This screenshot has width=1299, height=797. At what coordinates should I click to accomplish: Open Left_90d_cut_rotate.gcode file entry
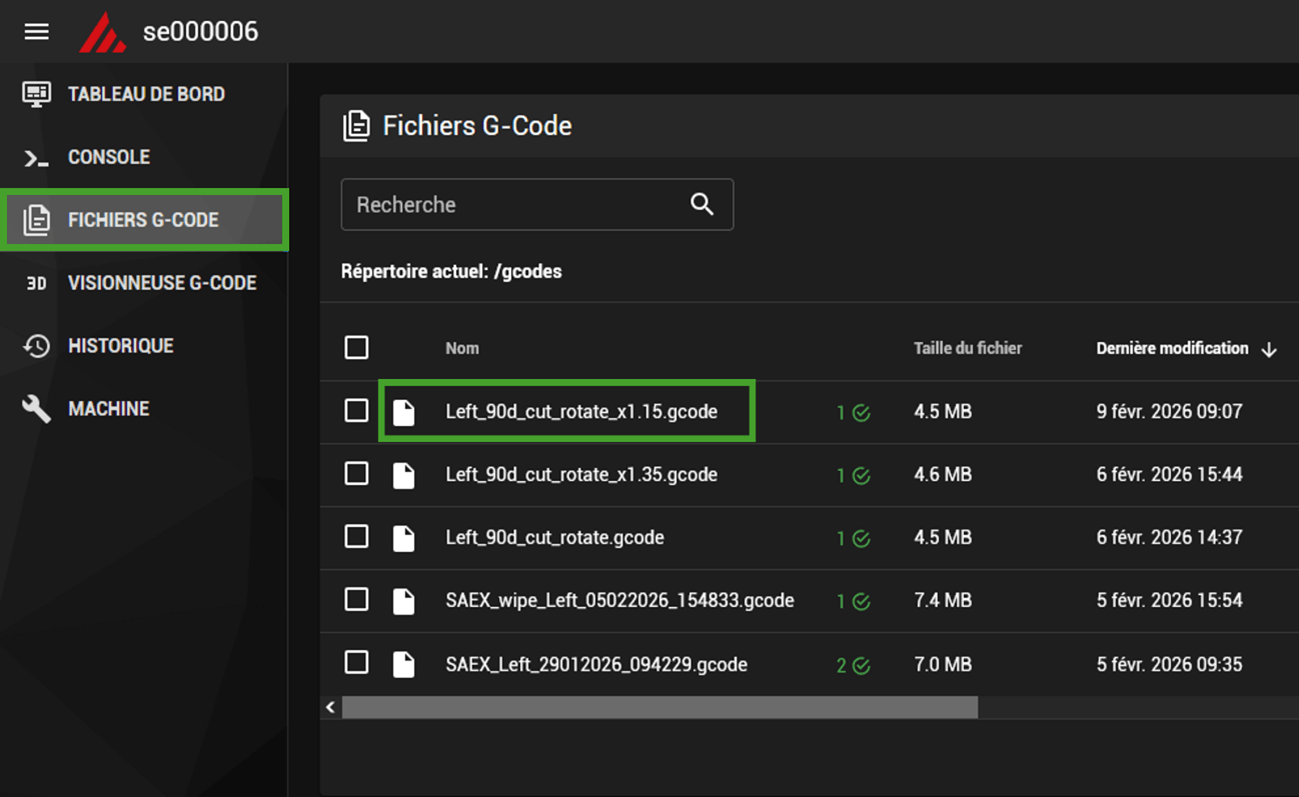click(x=554, y=537)
